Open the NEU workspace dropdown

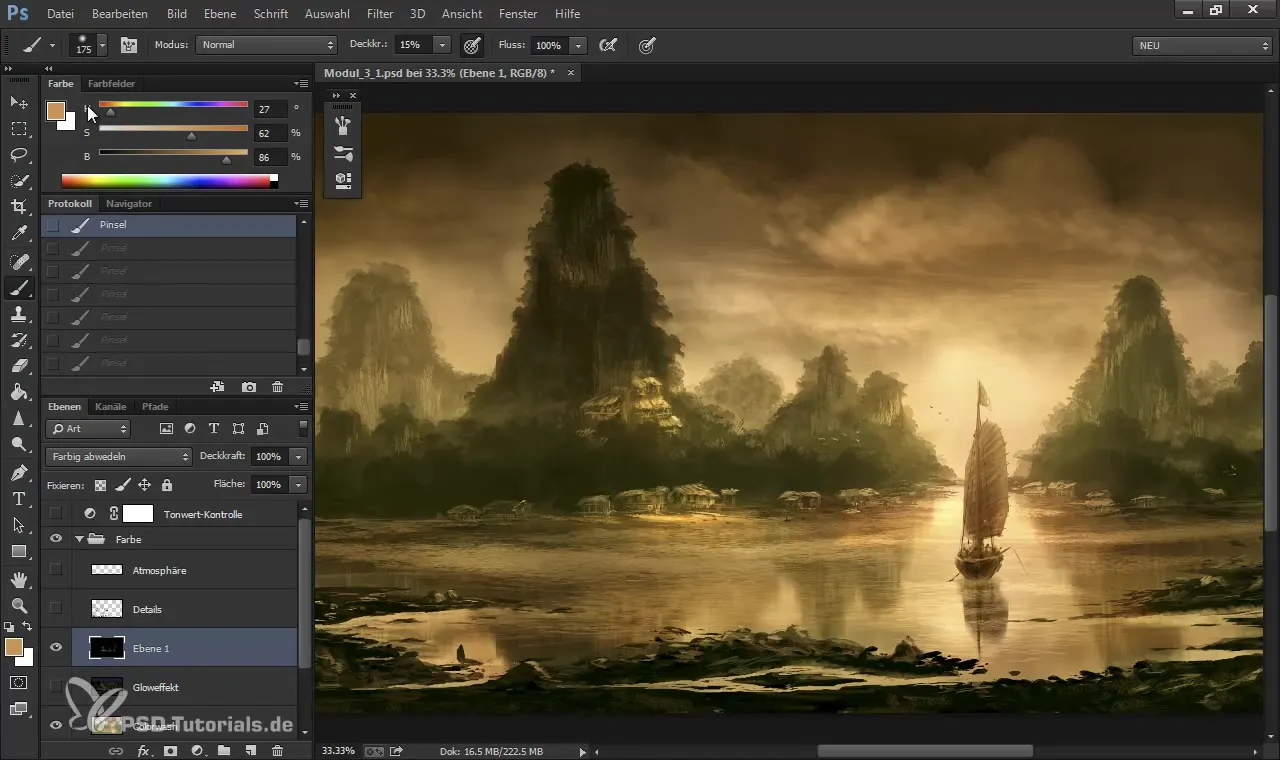point(1202,45)
